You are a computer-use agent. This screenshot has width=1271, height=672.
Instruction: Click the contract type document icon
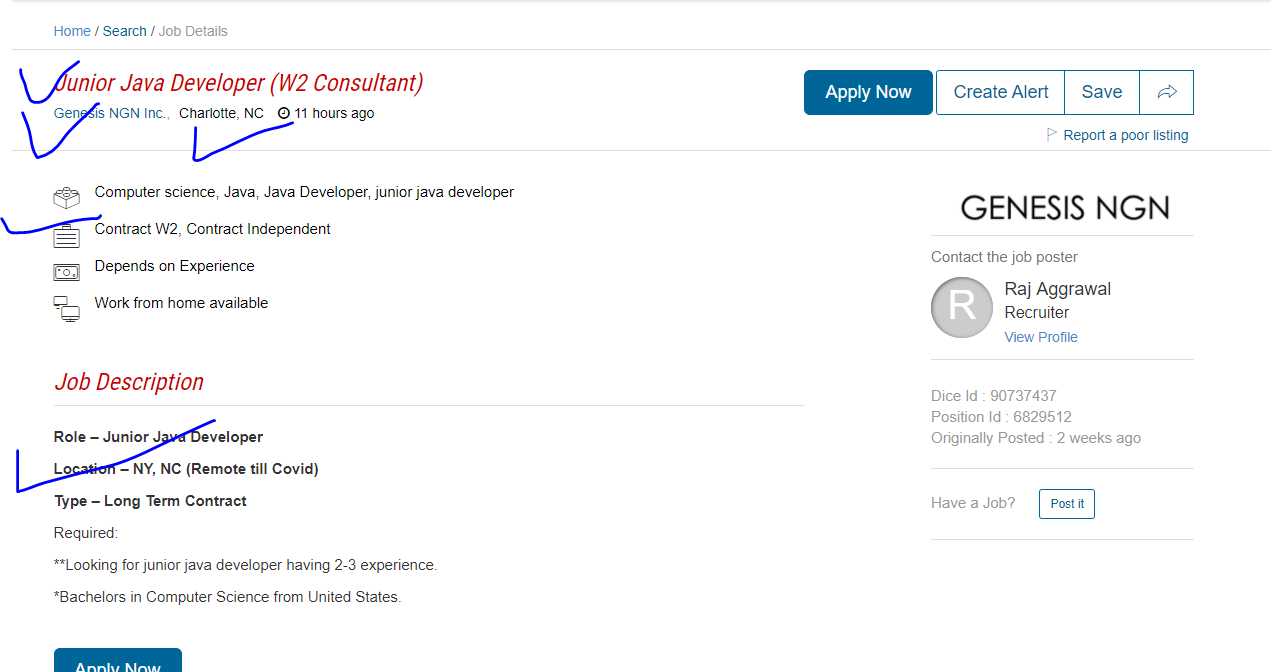(66, 236)
